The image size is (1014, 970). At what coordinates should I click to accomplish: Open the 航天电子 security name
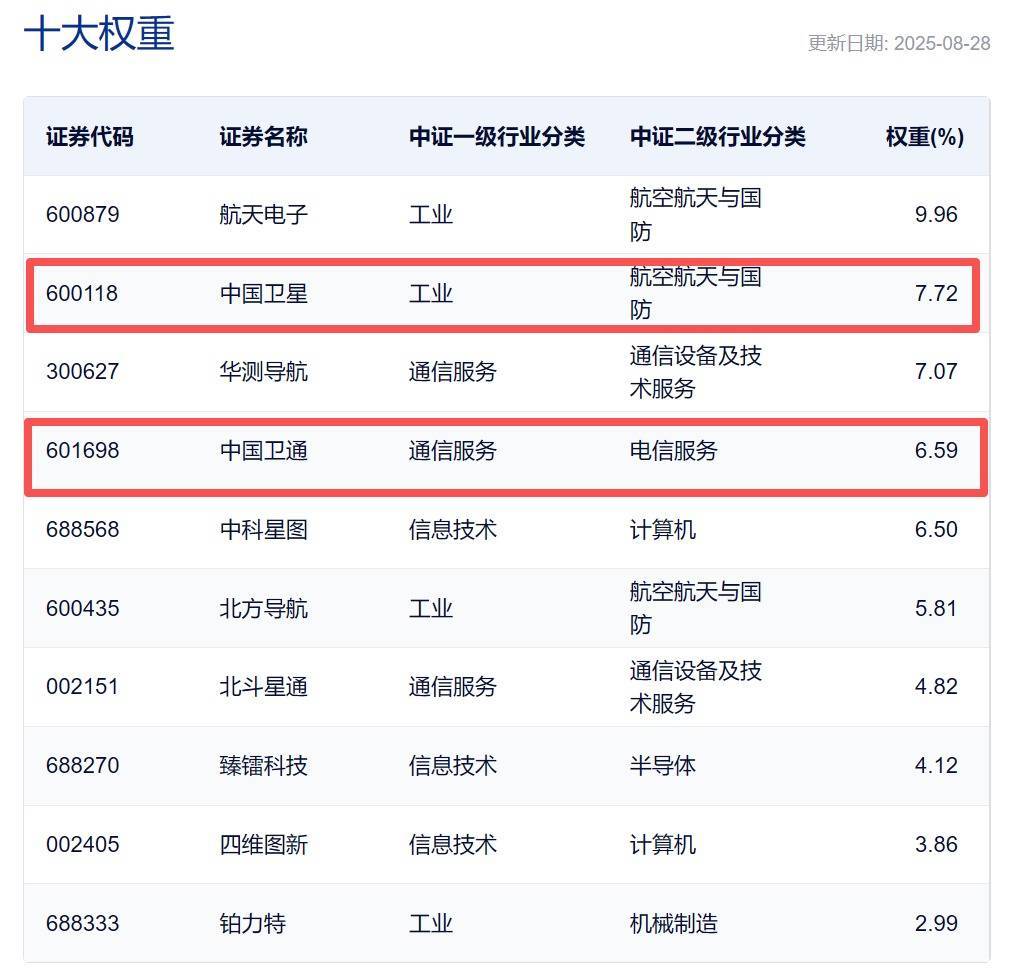(263, 214)
